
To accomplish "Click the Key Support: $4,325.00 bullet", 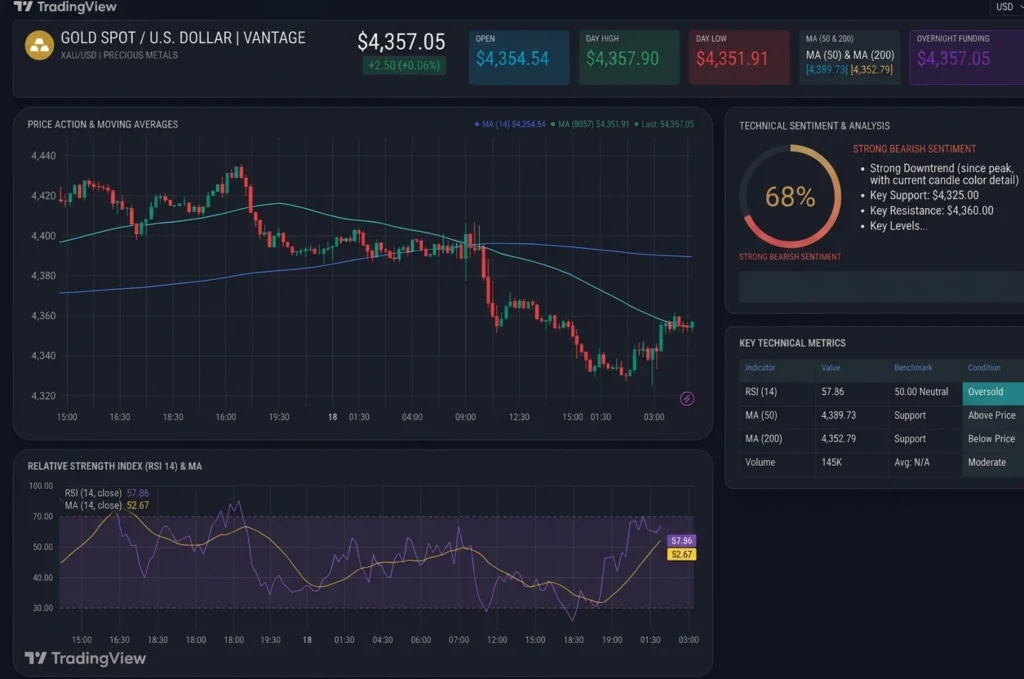I will 924,195.
